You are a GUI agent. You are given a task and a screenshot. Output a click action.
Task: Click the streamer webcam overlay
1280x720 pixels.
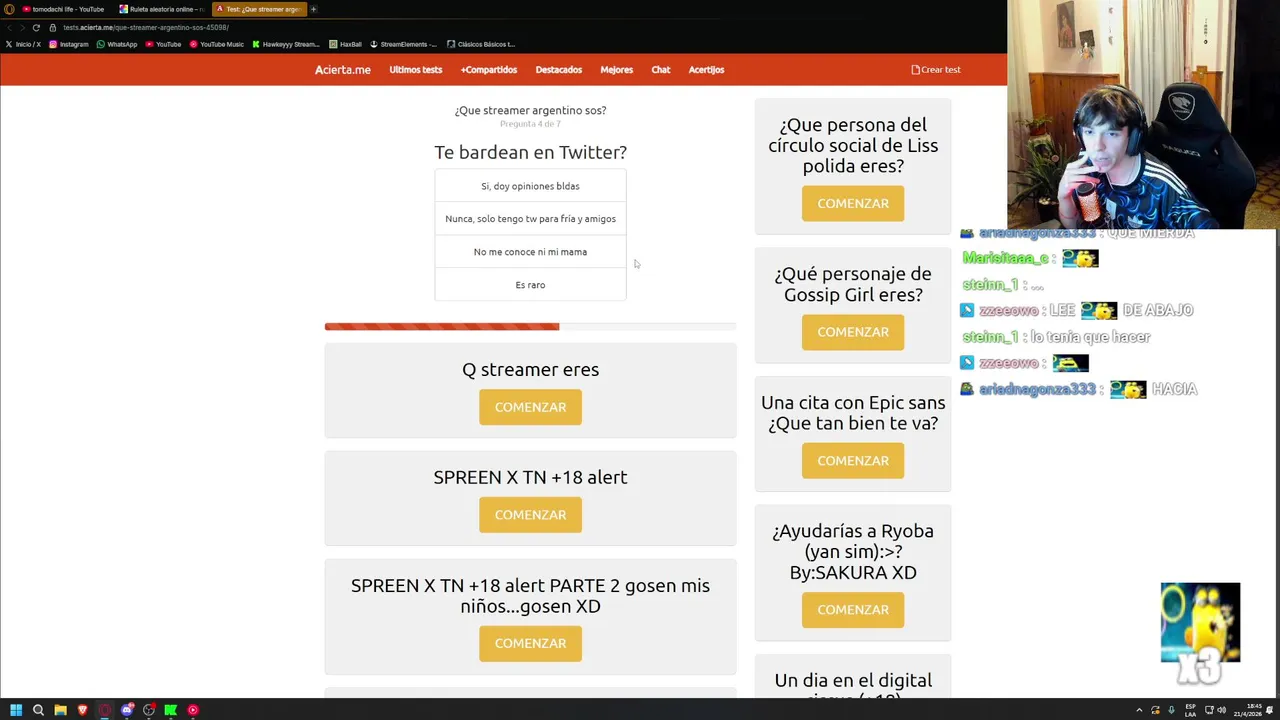[1143, 115]
